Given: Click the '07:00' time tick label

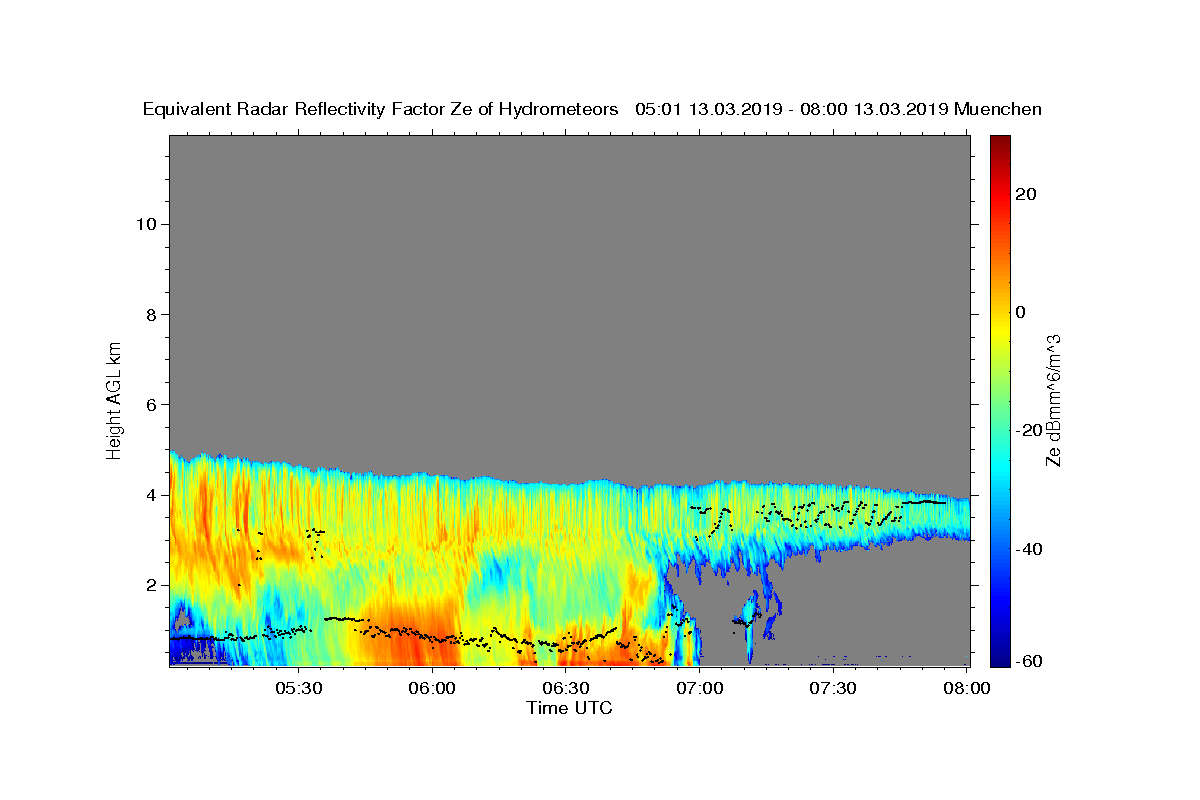Looking at the screenshot, I should (699, 688).
